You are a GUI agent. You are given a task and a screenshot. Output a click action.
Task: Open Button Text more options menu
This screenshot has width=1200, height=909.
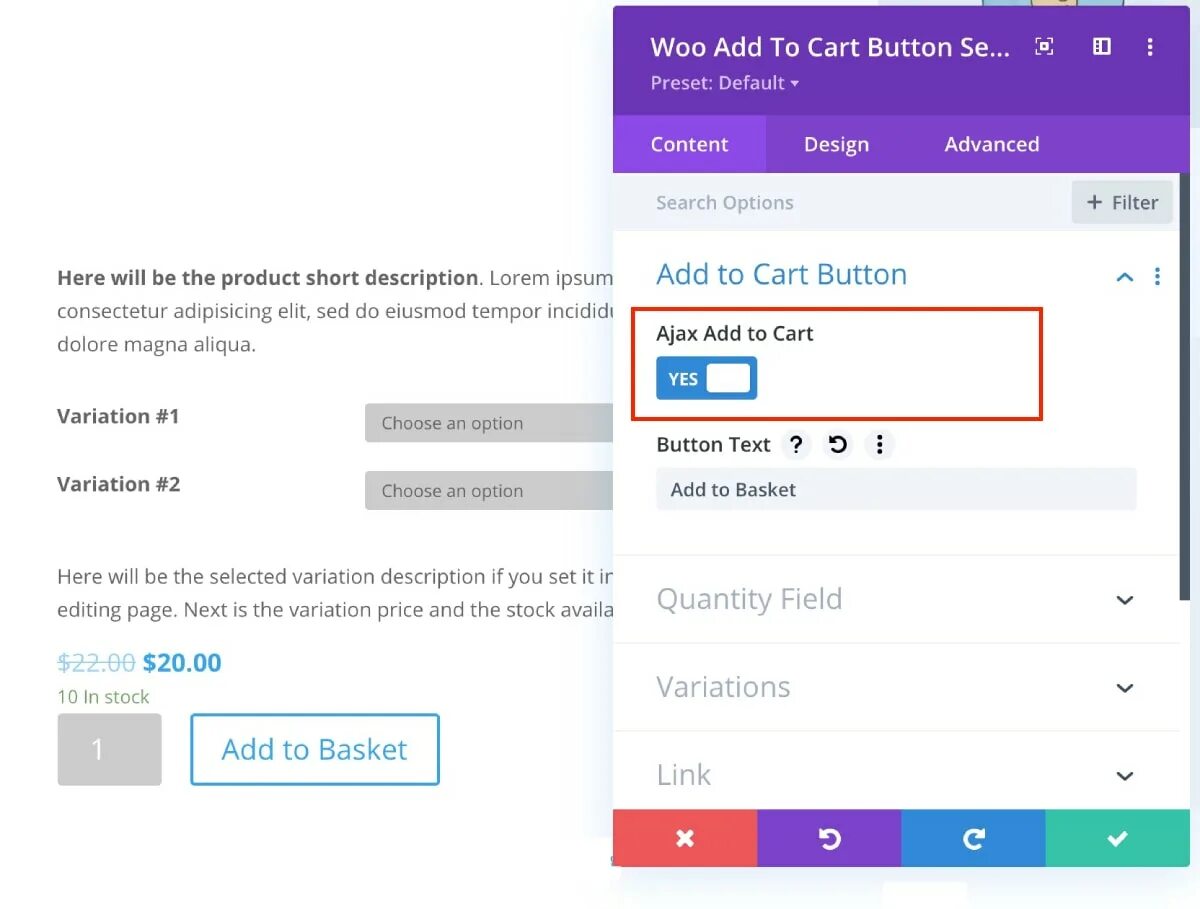point(879,445)
